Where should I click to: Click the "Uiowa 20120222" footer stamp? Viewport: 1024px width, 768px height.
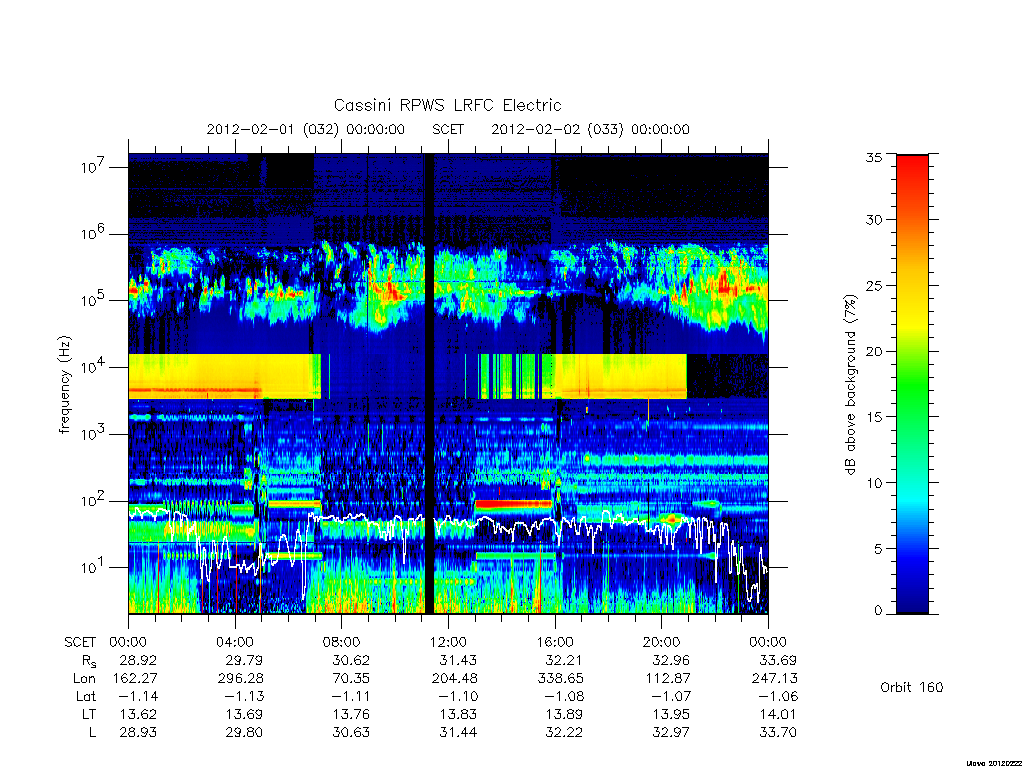994,763
